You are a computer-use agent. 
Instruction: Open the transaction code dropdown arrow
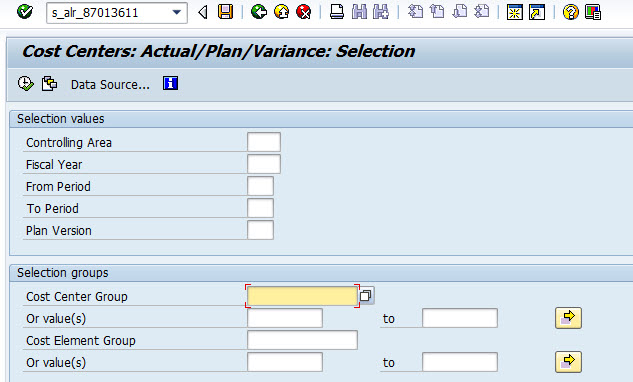click(x=176, y=13)
